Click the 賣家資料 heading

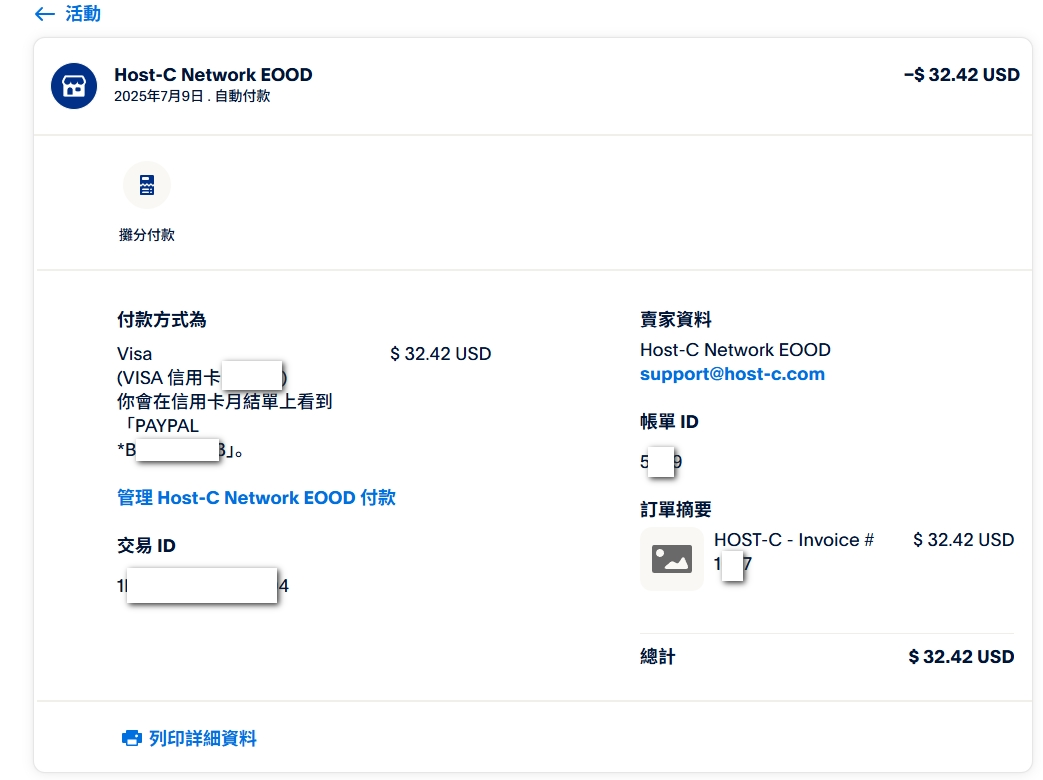(676, 320)
